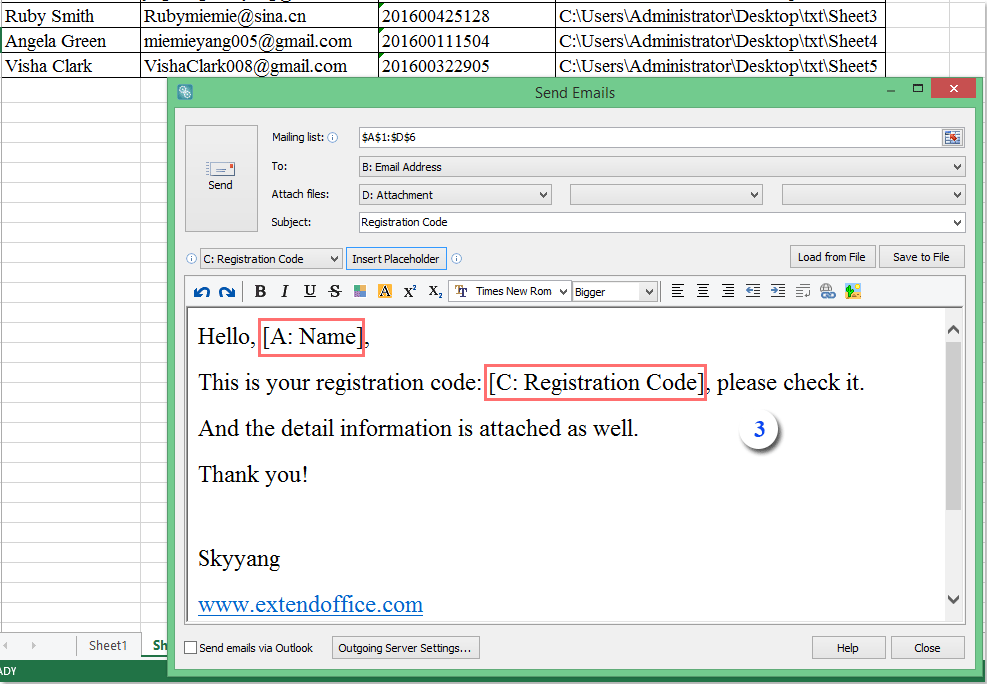This screenshot has height=684, width=987.
Task: Click the Underline icon in the editor toolbar
Action: pyautogui.click(x=309, y=291)
